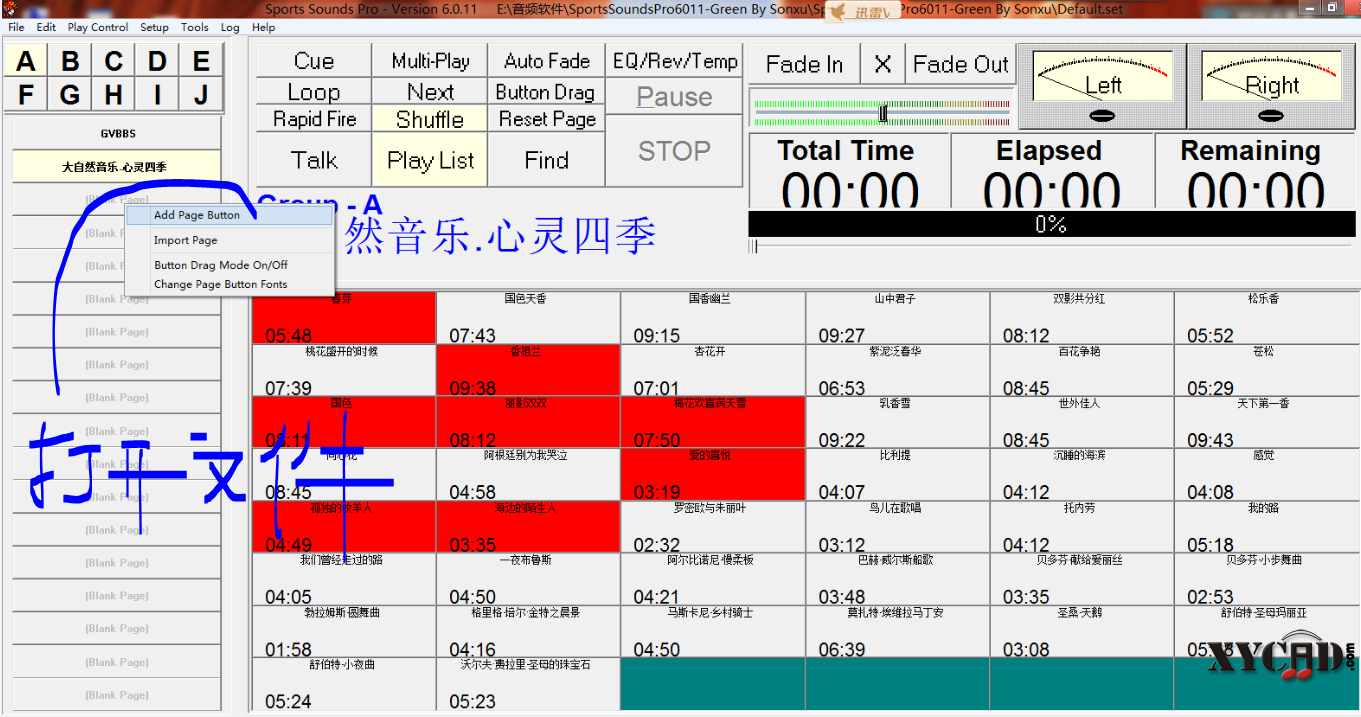Viewport: 1361px width, 717px height.
Task: Toggle the Play List button
Action: coord(430,160)
